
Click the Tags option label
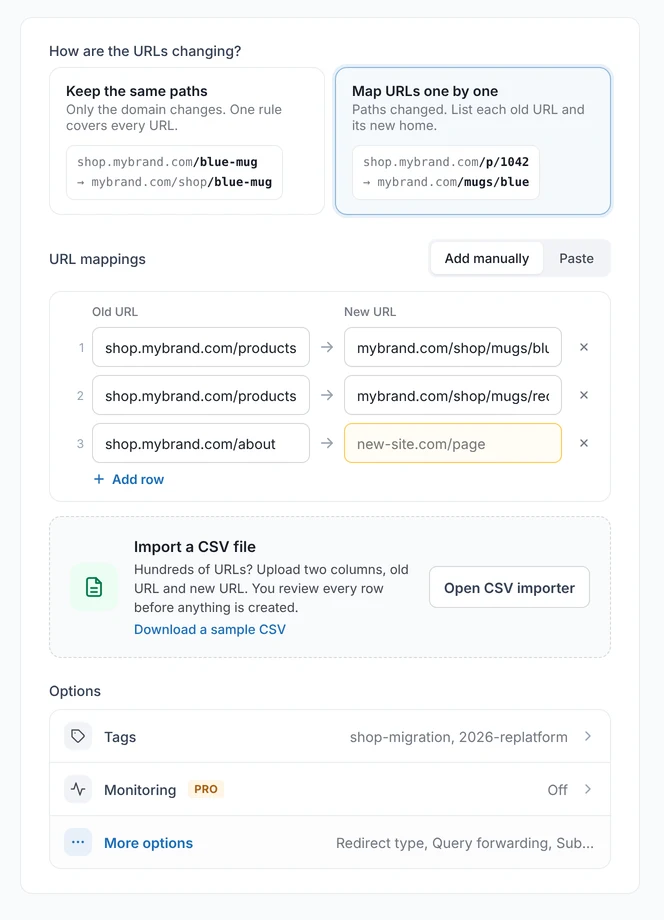pyautogui.click(x=120, y=737)
